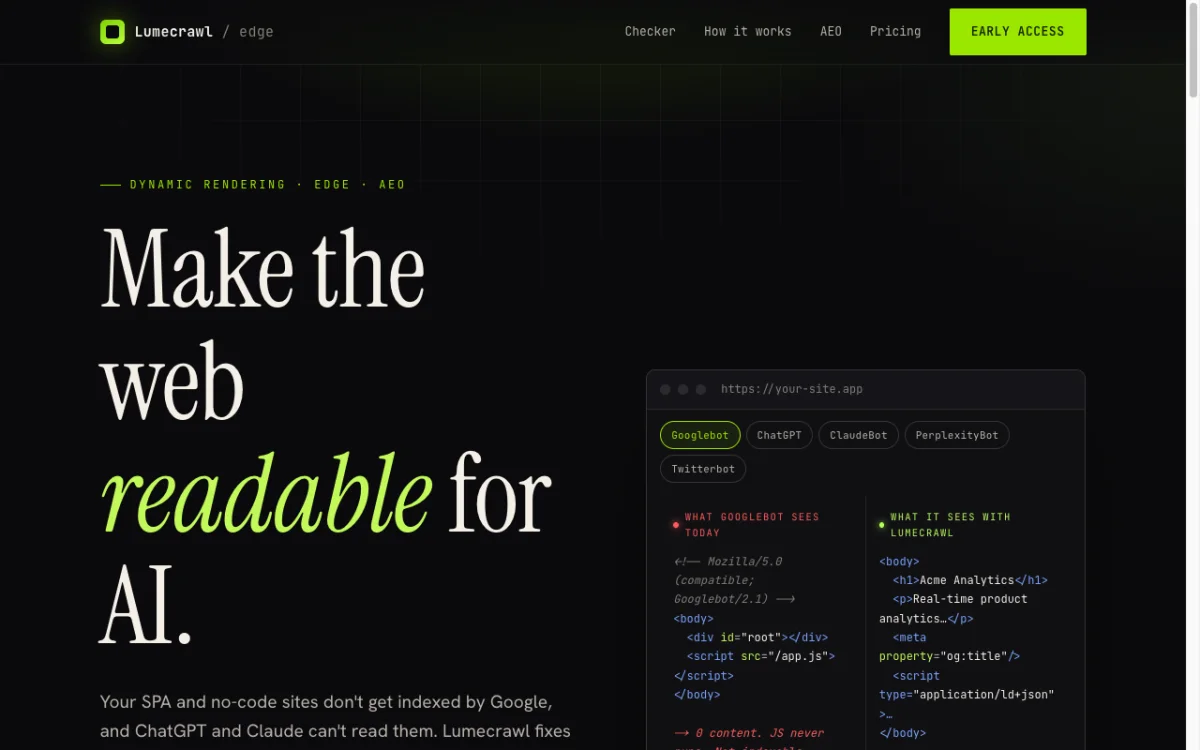Select the ClaudeBot tab
Image resolution: width=1200 pixels, height=750 pixels.
click(858, 436)
